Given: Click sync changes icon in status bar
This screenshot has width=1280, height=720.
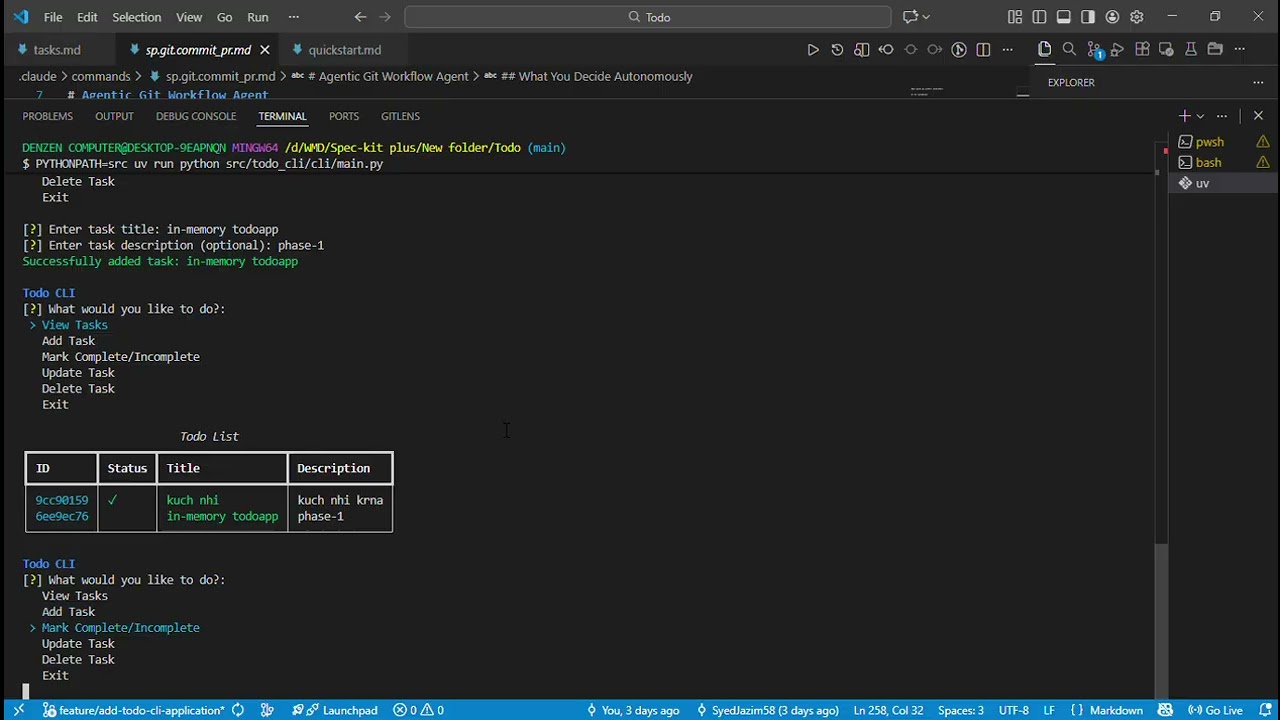Looking at the screenshot, I should click(x=238, y=710).
